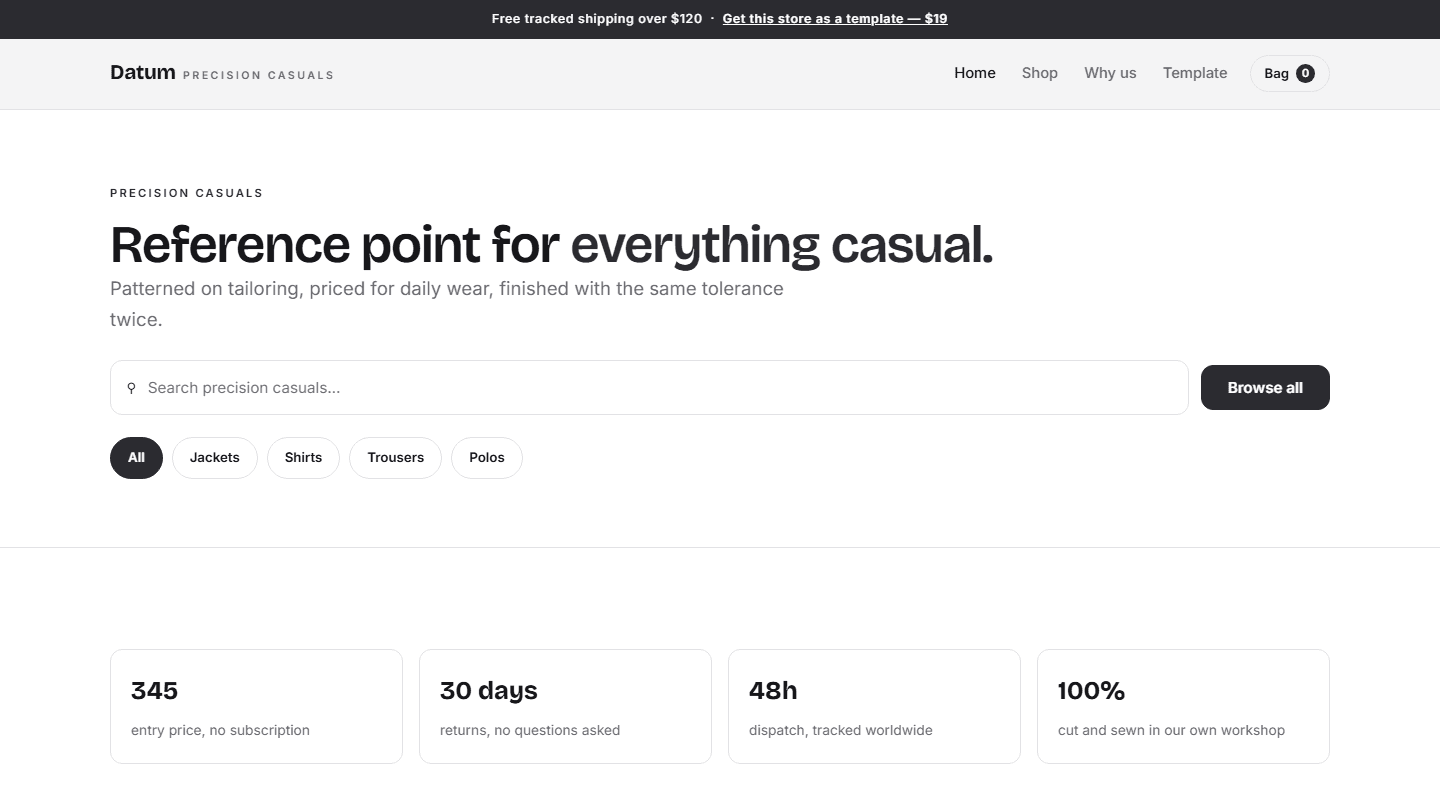Screen dimensions: 1440x810
Task: Select the All filter chip
Action: (x=136, y=458)
